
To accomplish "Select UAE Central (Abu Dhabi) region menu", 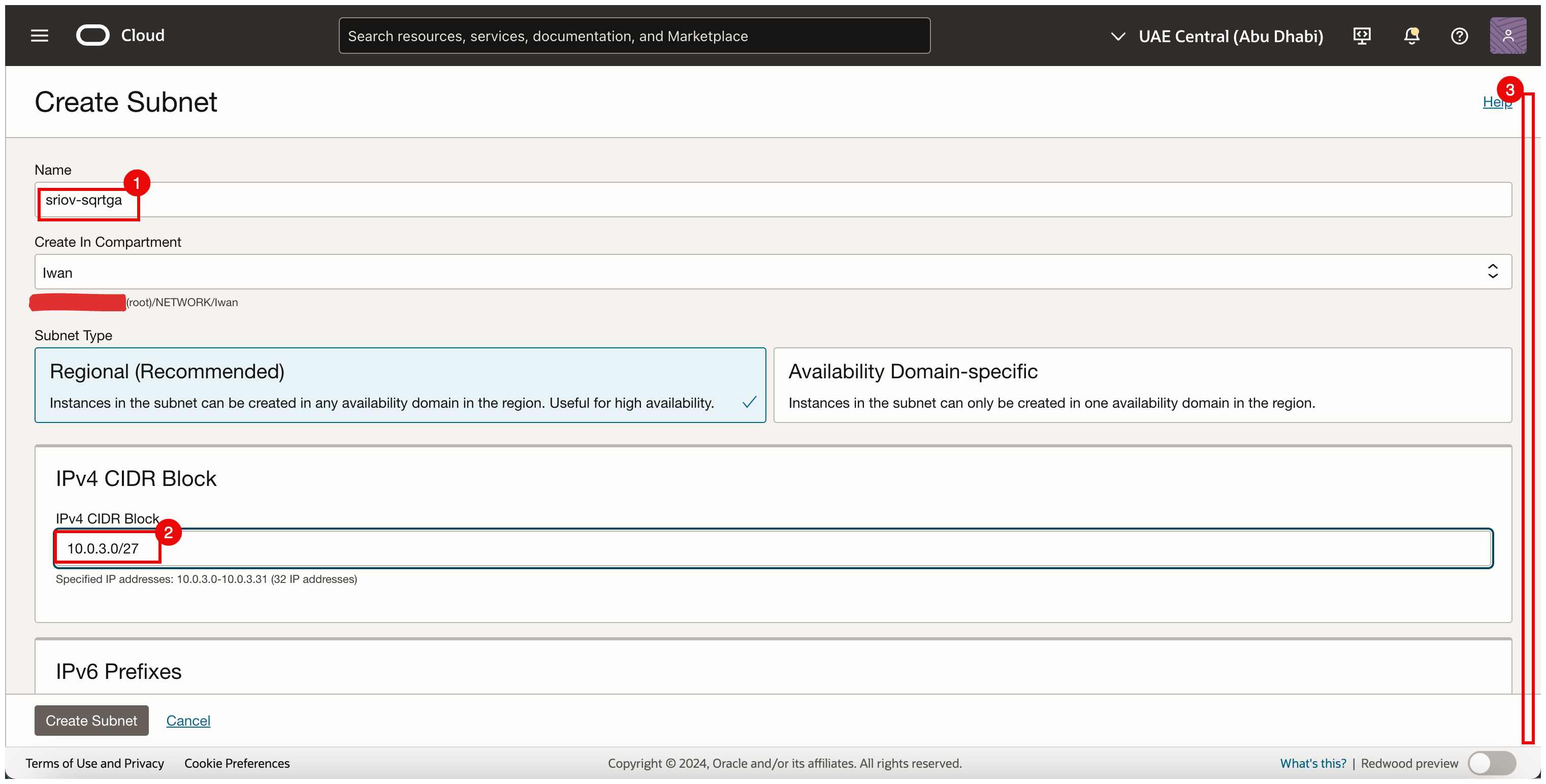I will pyautogui.click(x=1230, y=36).
